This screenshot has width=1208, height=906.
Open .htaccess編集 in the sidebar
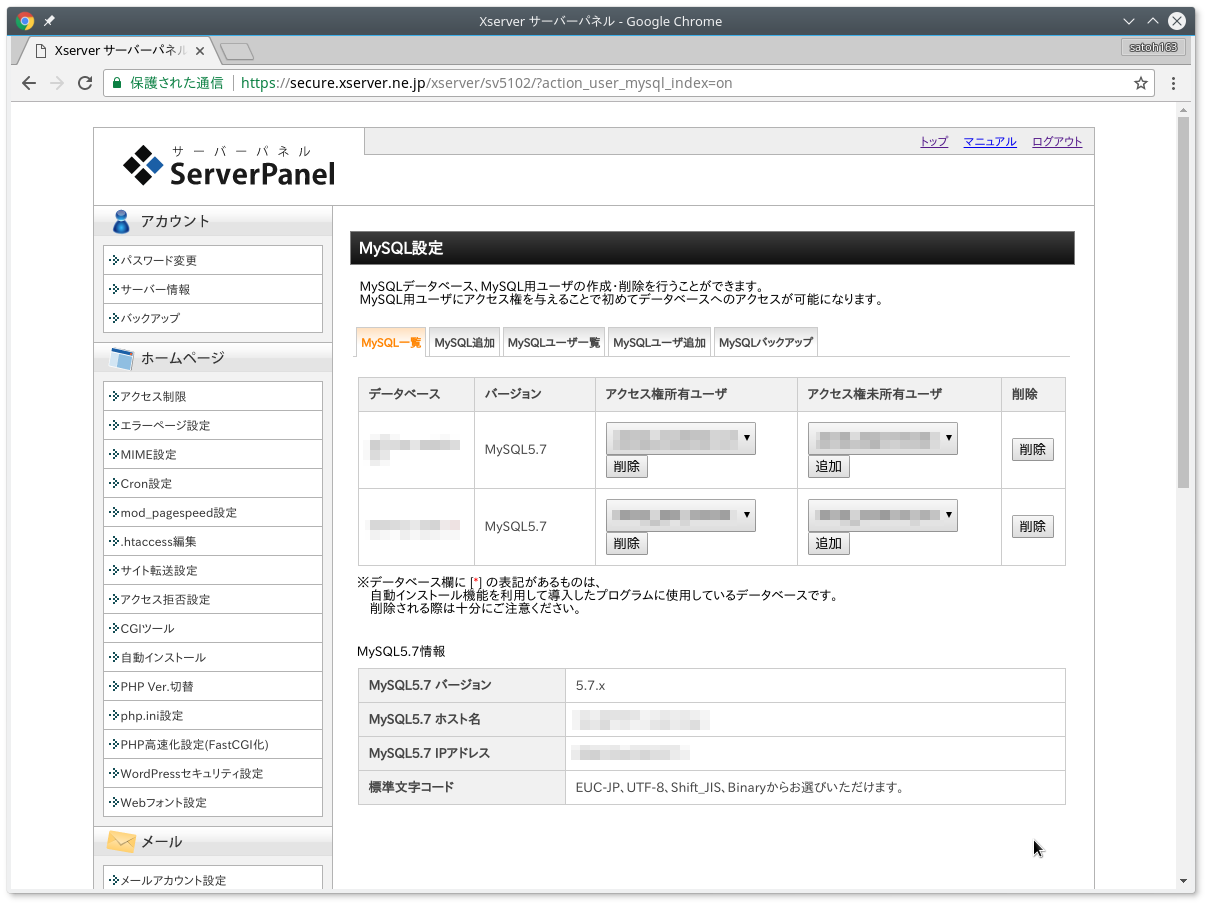[x=213, y=541]
